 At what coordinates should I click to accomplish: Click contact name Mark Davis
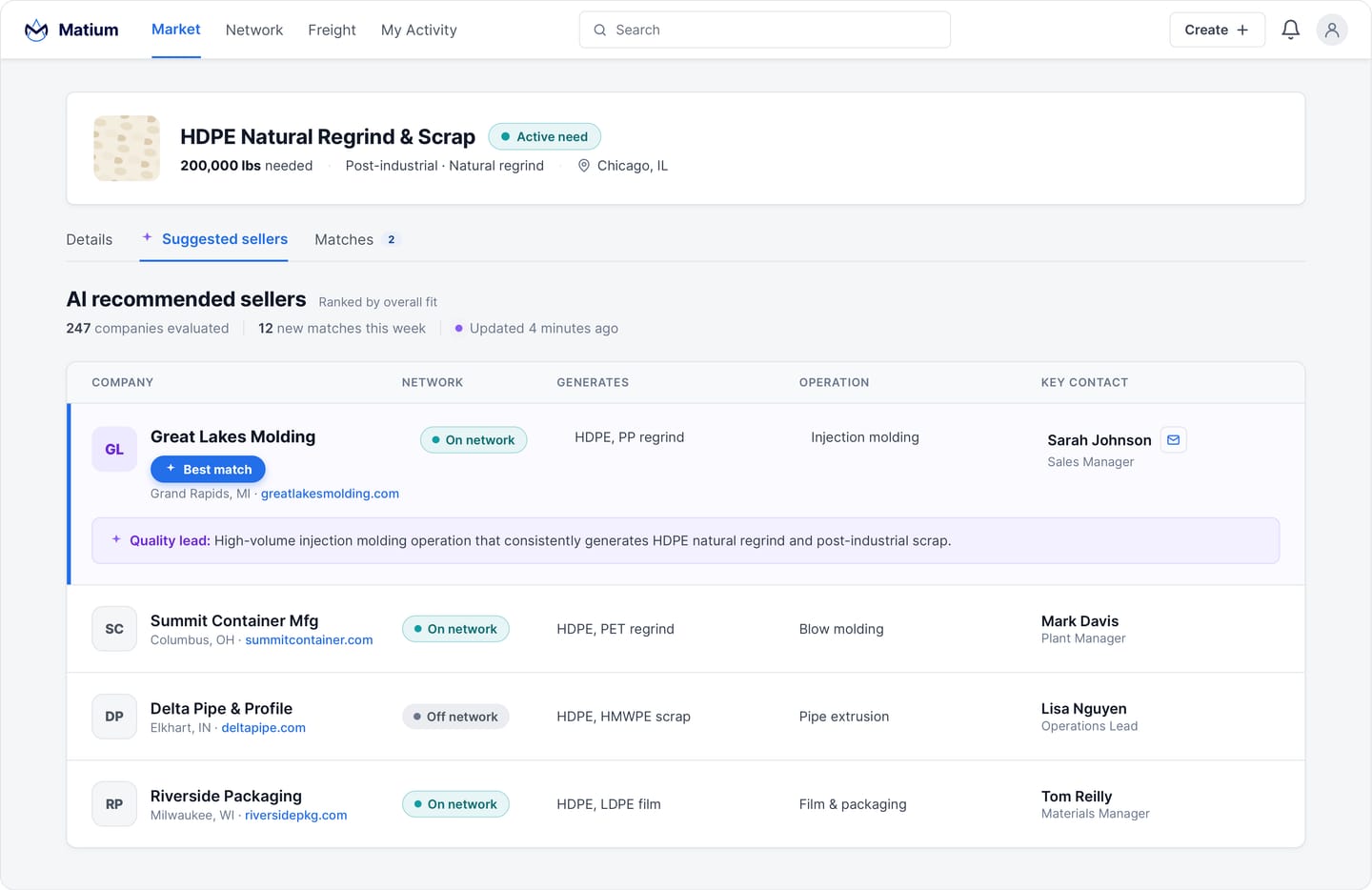pos(1079,621)
